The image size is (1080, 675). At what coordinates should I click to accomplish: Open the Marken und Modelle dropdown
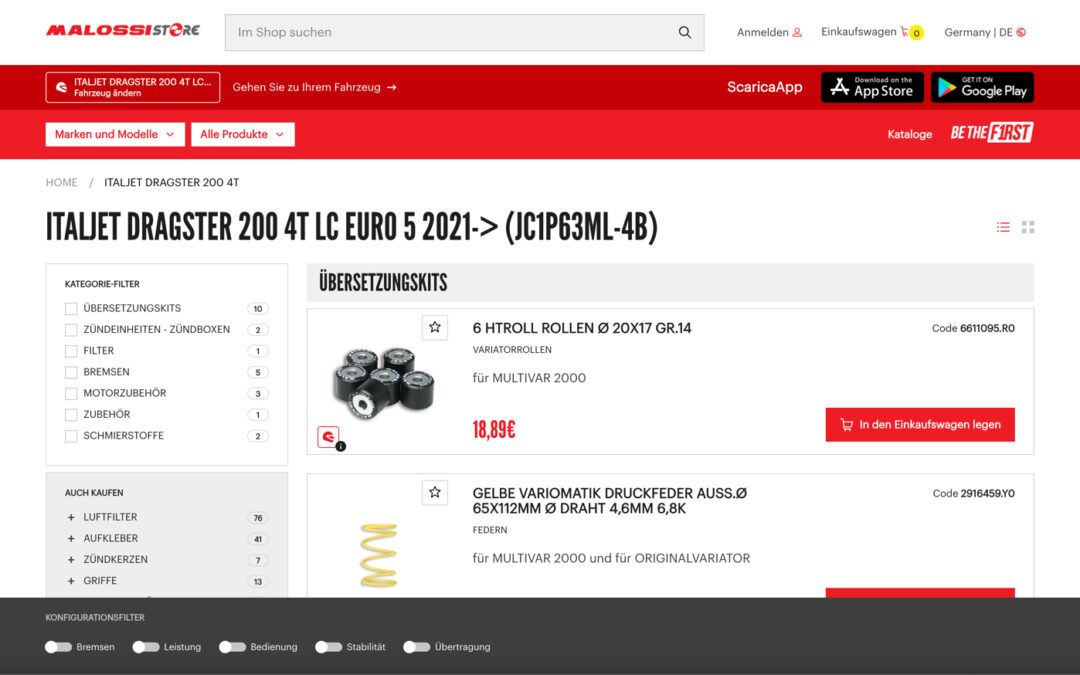(115, 134)
